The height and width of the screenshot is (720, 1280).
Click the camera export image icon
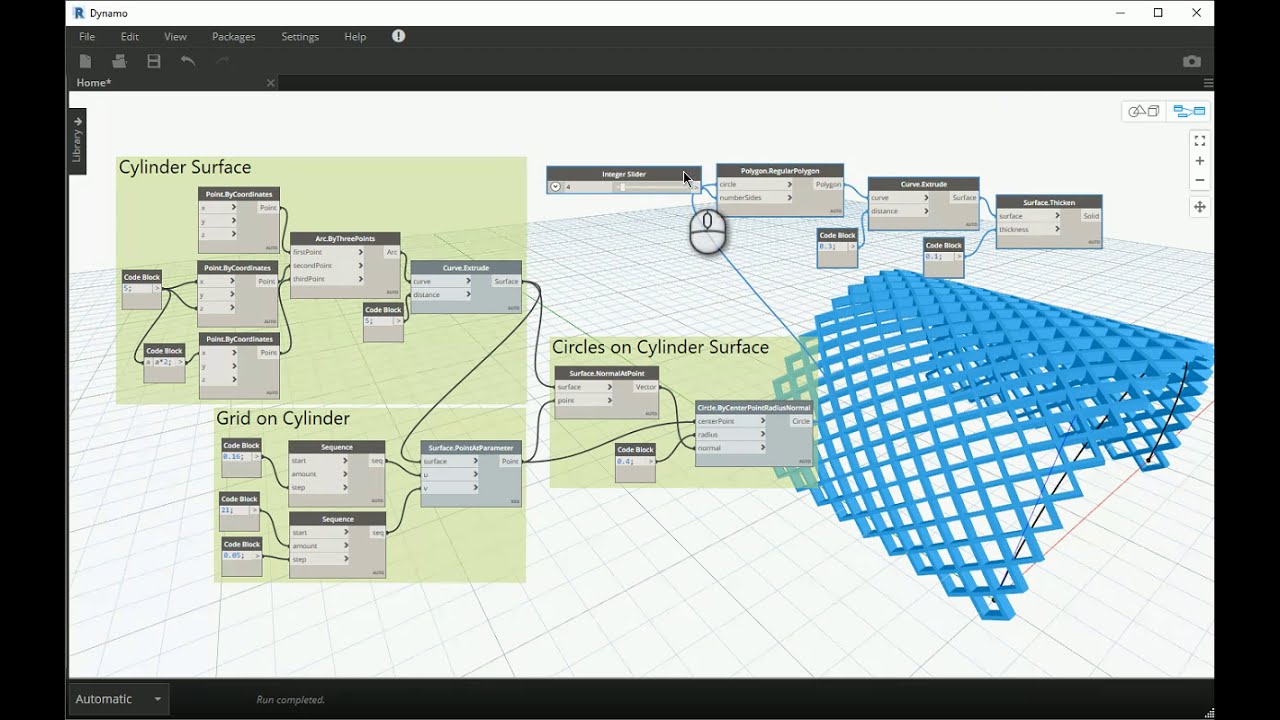click(1191, 62)
